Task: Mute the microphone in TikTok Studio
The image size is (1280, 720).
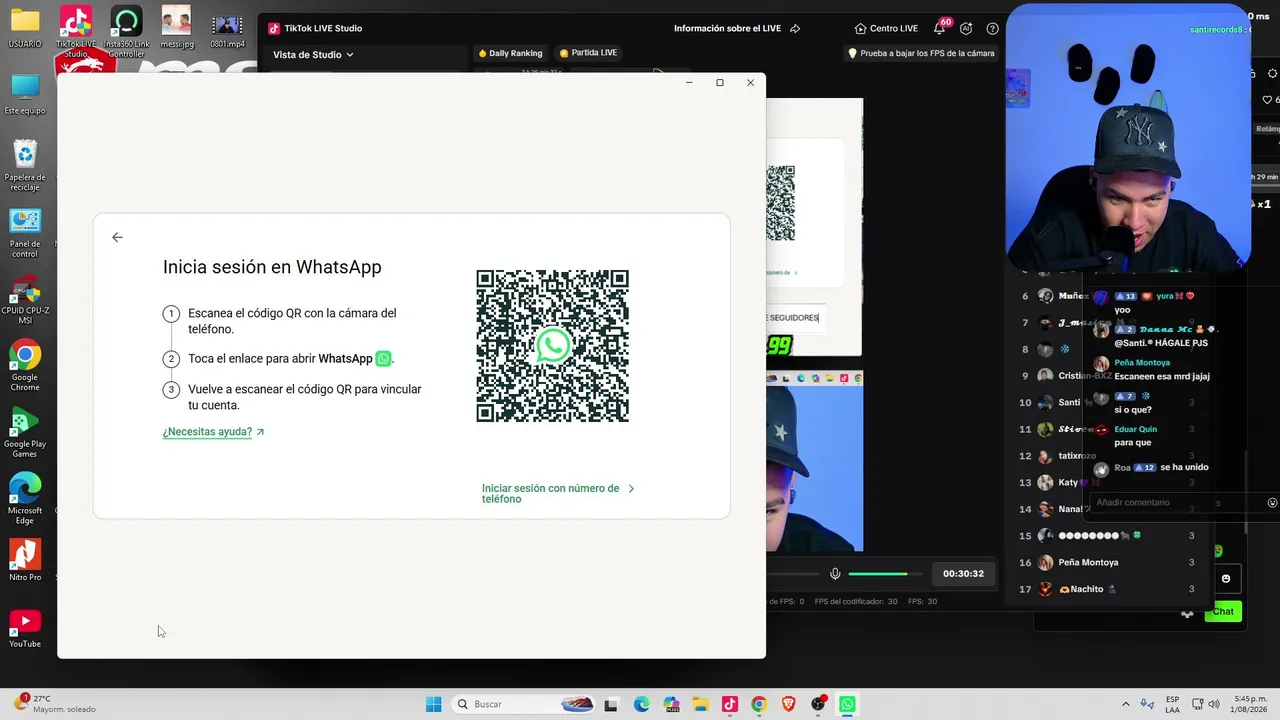Action: [835, 574]
